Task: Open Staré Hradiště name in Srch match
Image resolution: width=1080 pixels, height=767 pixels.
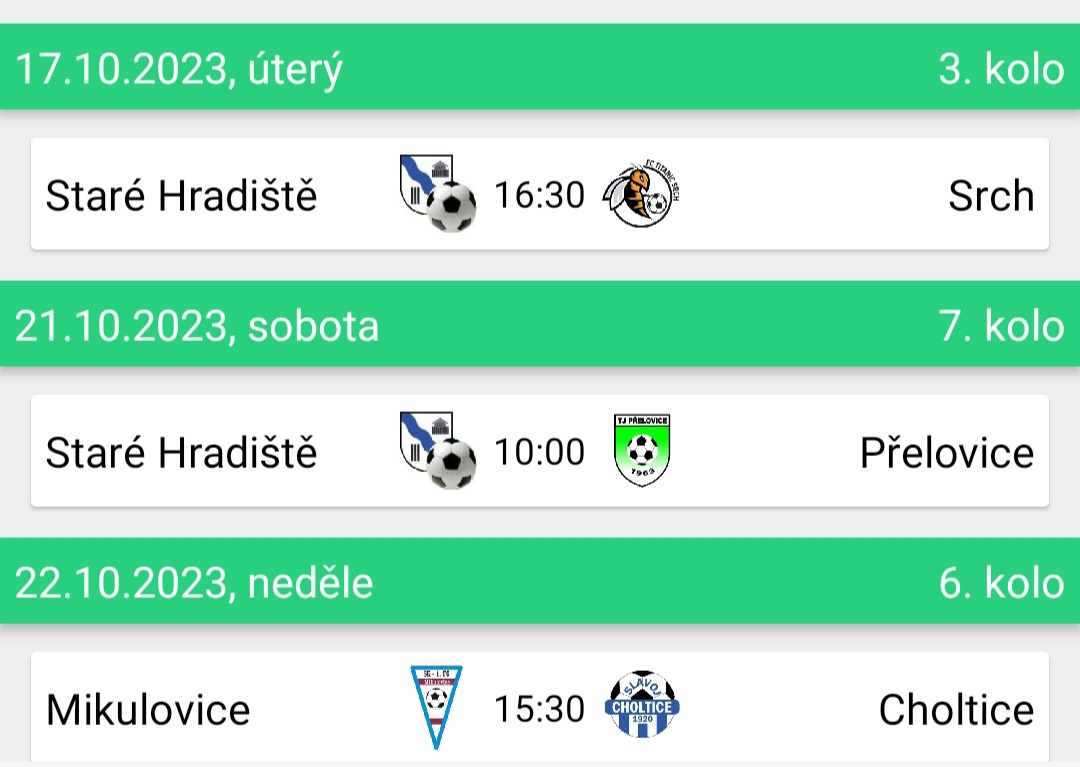Action: point(181,196)
